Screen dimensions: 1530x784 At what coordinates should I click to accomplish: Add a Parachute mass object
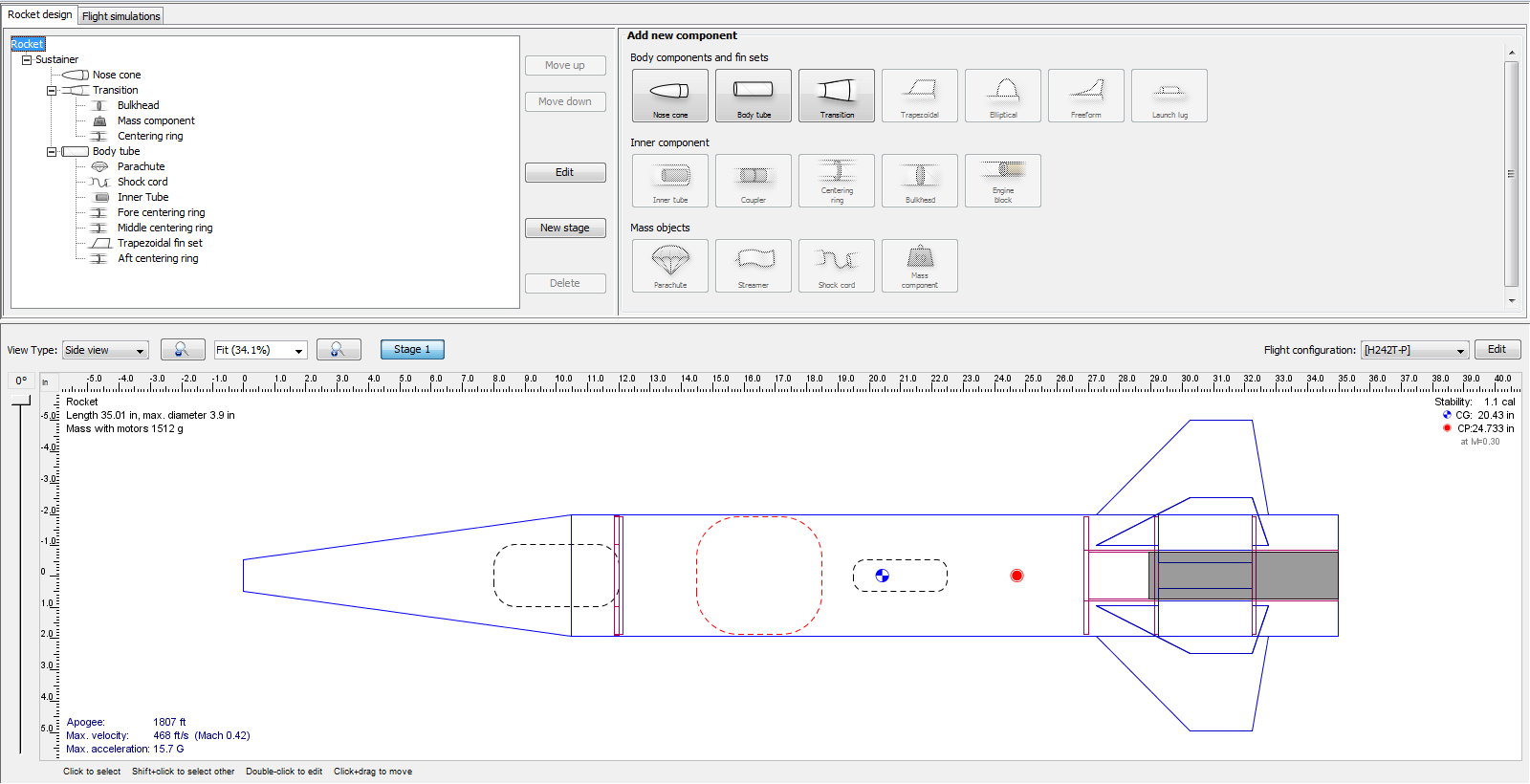670,266
